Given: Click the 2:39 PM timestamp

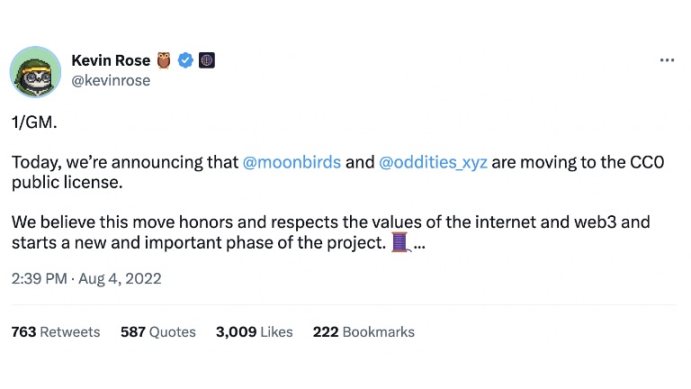Looking at the screenshot, I should (x=39, y=278).
